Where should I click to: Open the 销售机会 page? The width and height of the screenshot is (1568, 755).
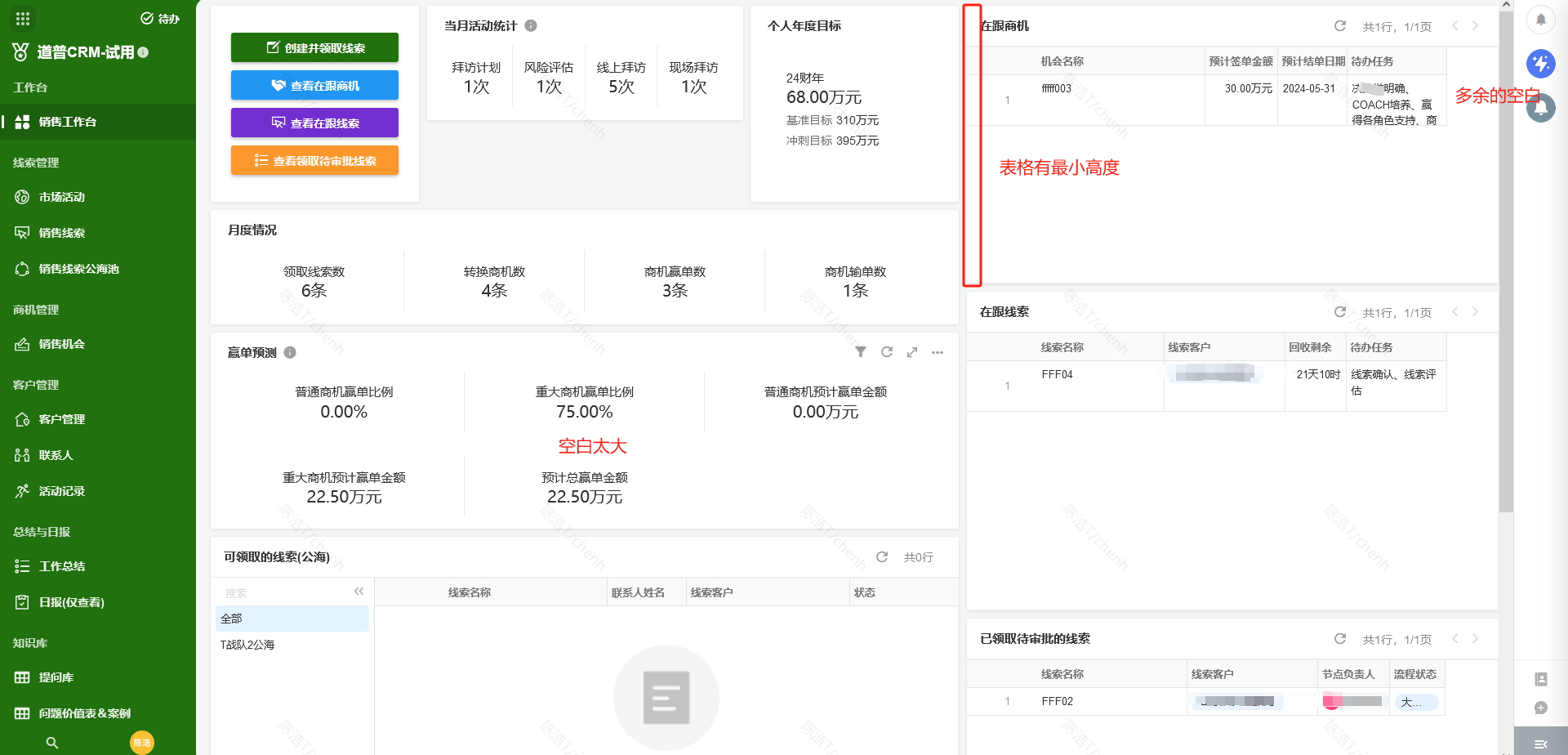tap(98, 344)
